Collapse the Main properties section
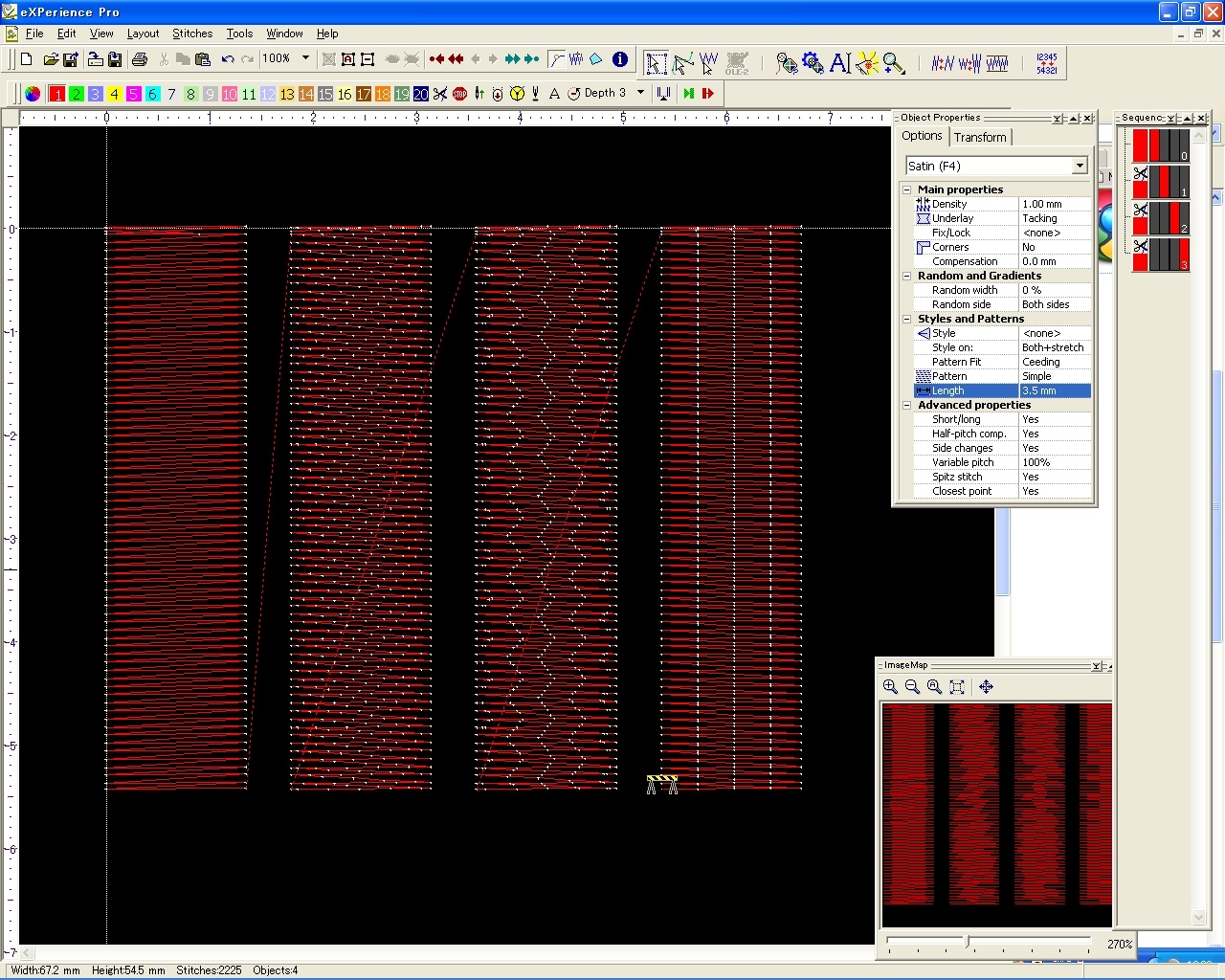Screen dimensions: 1225x980 [906, 189]
